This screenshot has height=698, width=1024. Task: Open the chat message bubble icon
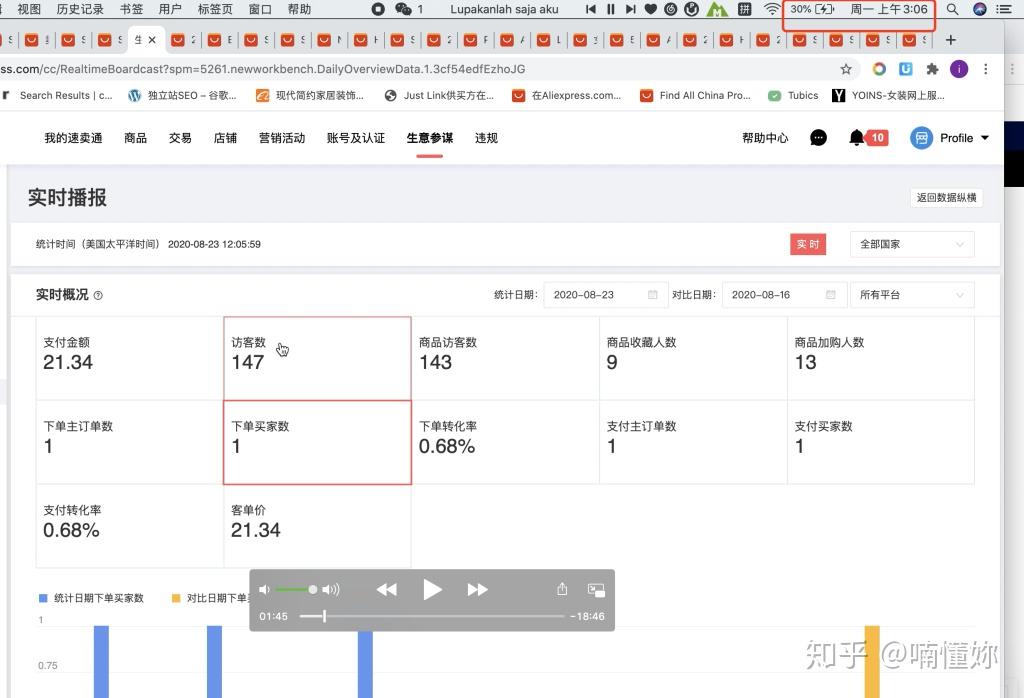tap(818, 138)
